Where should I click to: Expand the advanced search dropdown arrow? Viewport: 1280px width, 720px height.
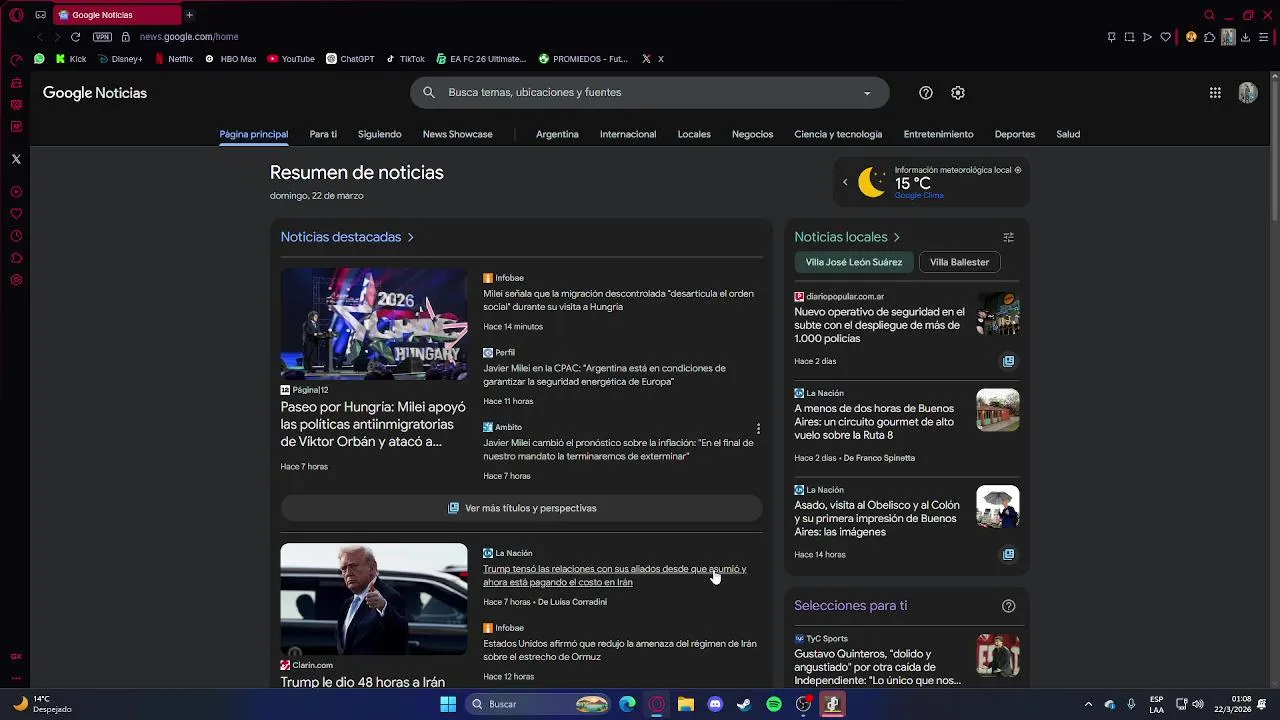click(867, 93)
